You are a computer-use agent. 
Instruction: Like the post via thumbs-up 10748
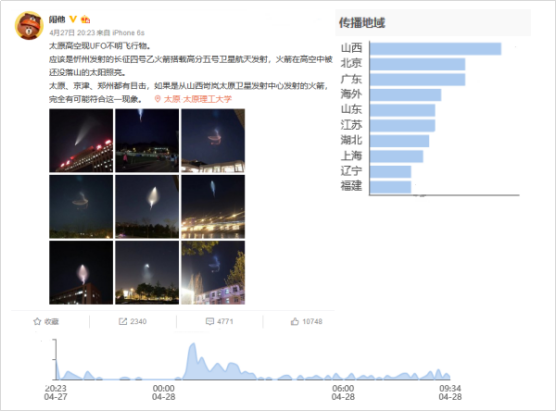pos(295,321)
